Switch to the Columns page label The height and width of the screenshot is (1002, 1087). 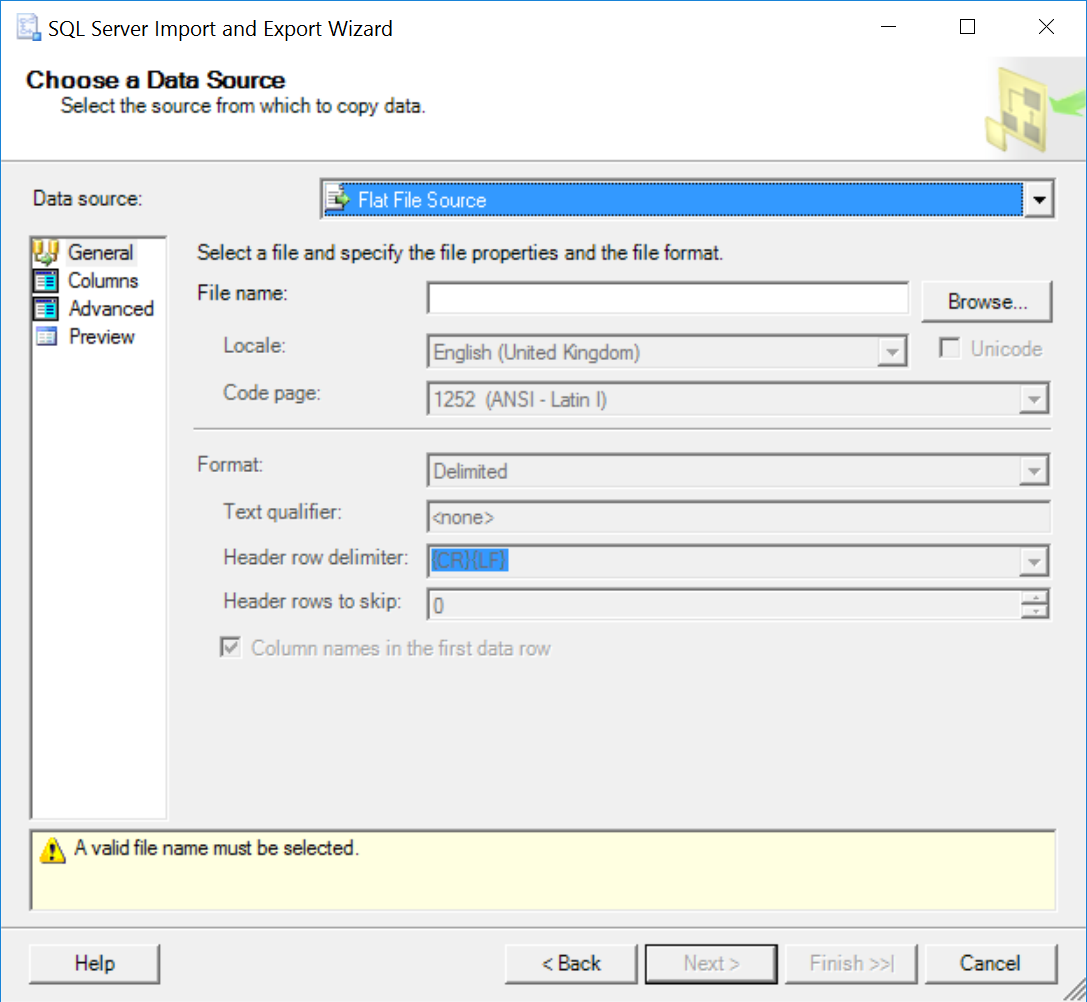(x=103, y=281)
